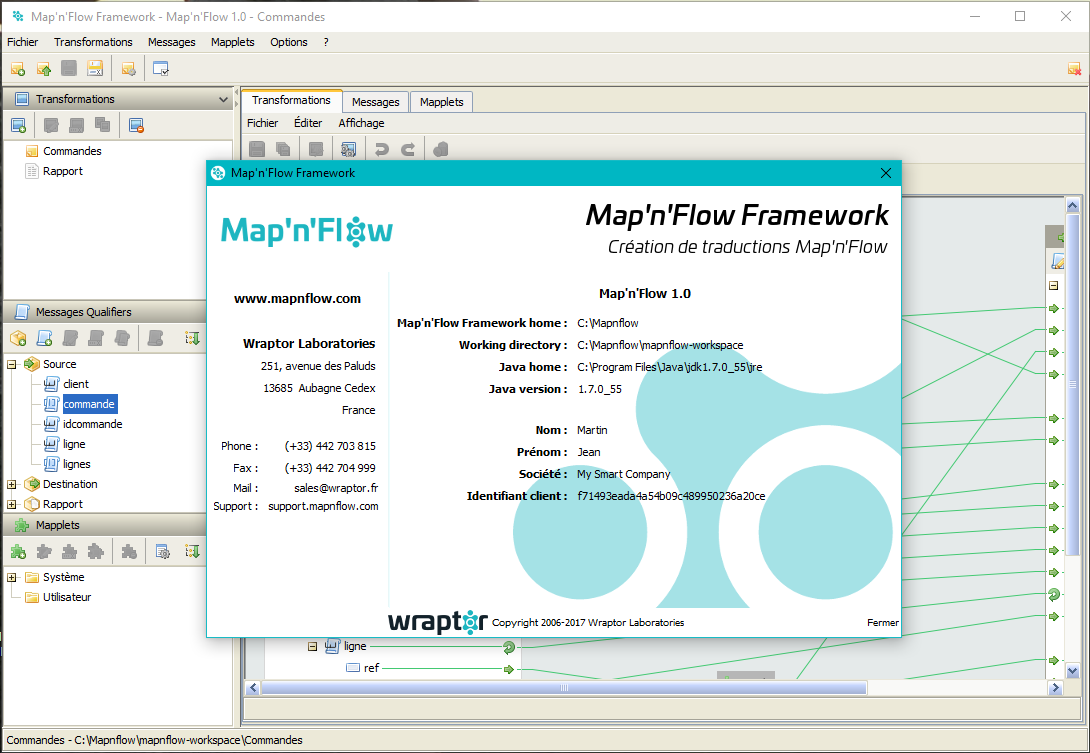Image resolution: width=1090 pixels, height=753 pixels.
Task: Click Fermer to close the About dialog
Action: pyautogui.click(x=883, y=623)
